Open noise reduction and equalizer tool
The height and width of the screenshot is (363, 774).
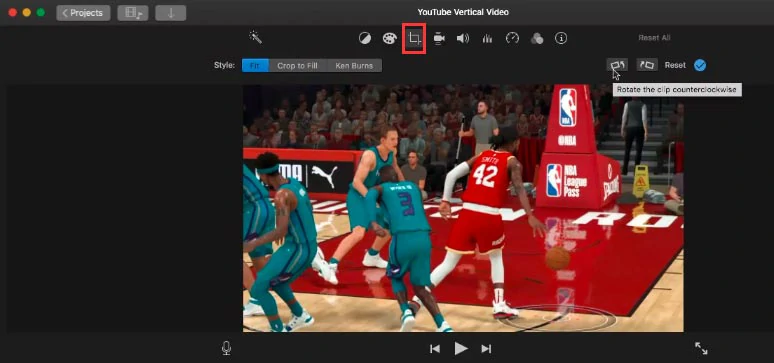[487, 38]
